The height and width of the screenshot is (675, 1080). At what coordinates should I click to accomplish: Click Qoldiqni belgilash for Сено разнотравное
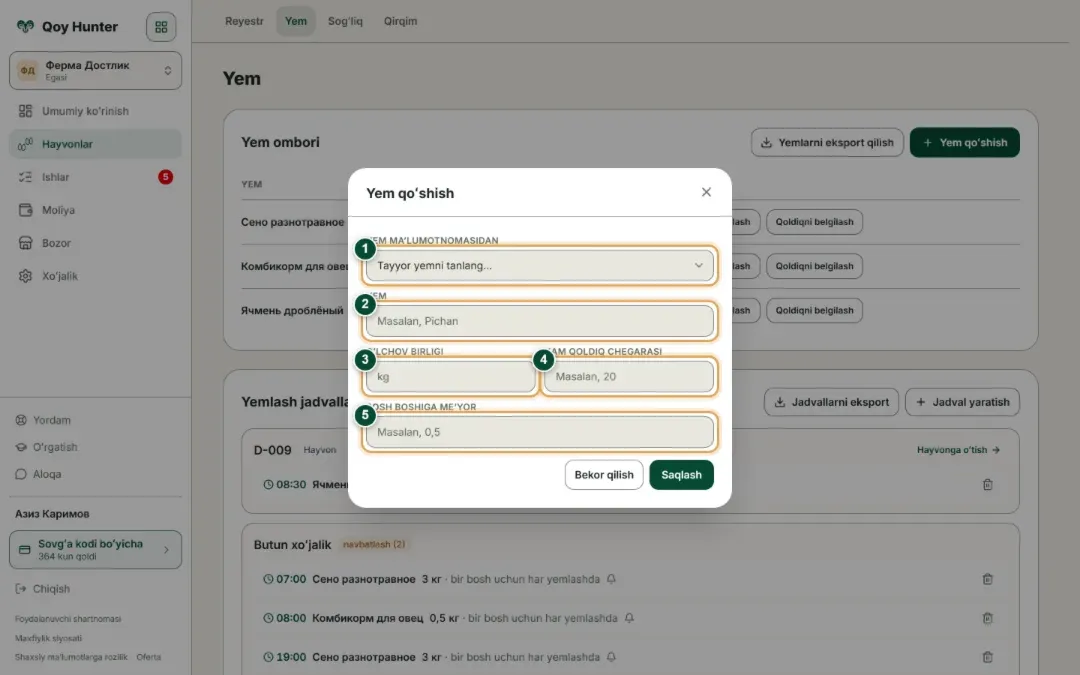point(814,222)
